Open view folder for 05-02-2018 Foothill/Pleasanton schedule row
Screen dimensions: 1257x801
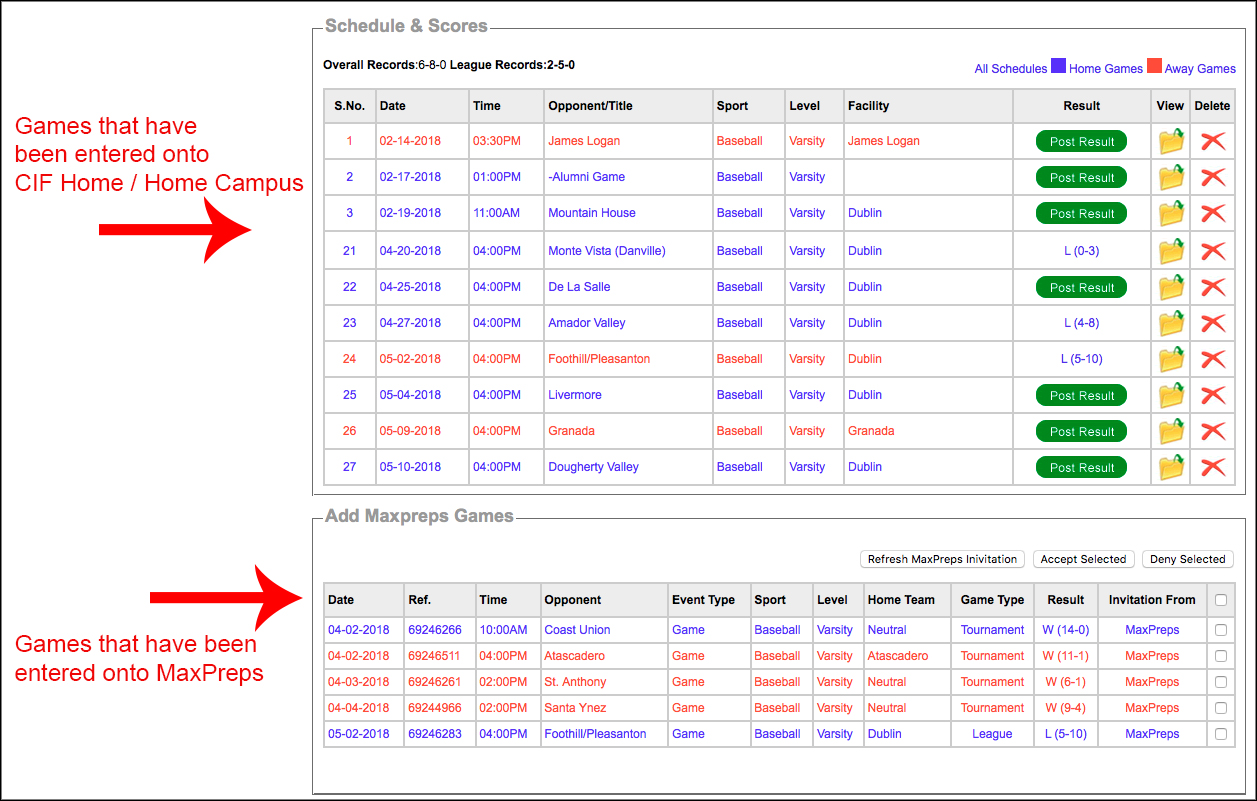coord(1171,360)
